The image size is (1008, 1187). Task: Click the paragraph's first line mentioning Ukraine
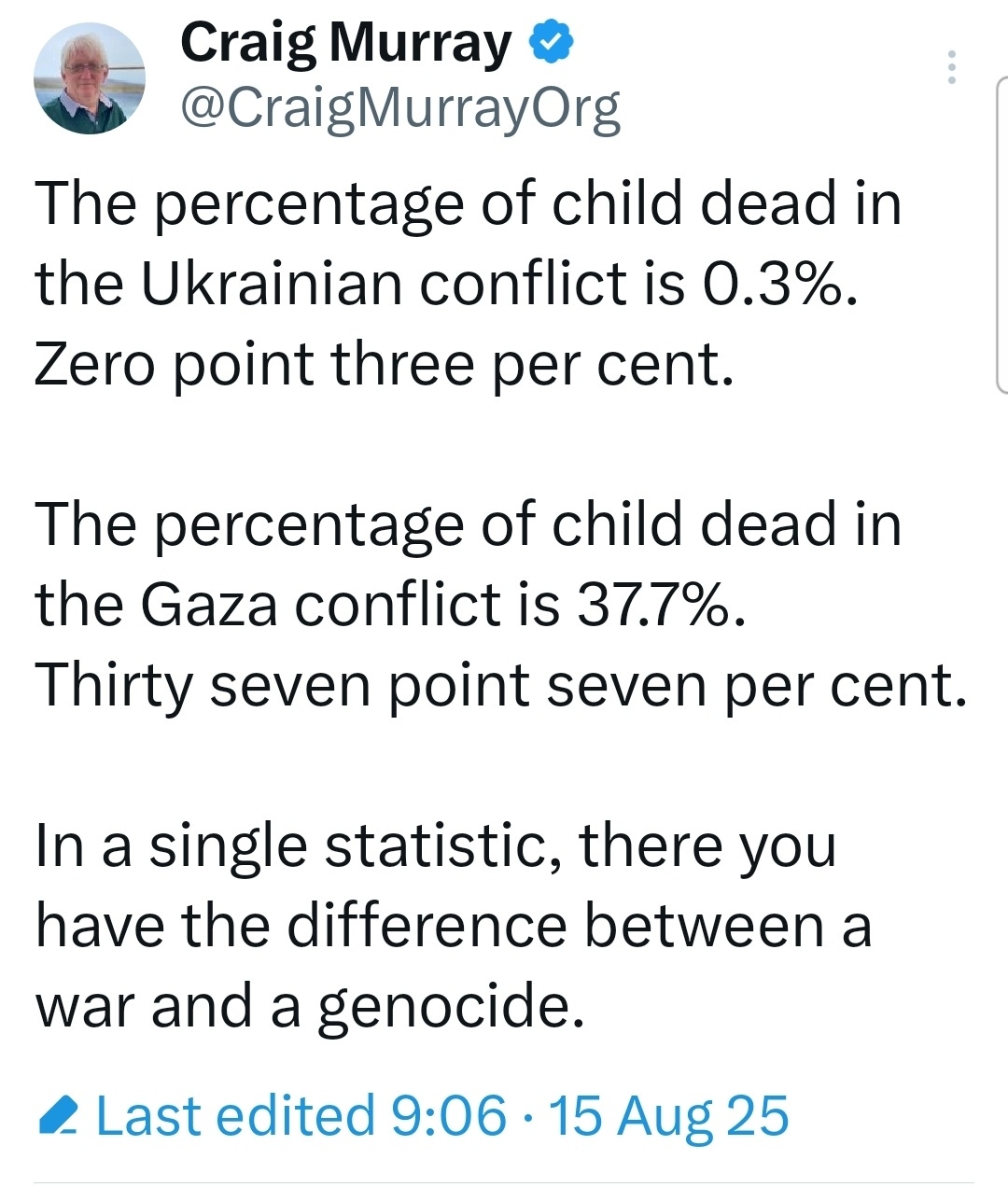click(x=469, y=202)
